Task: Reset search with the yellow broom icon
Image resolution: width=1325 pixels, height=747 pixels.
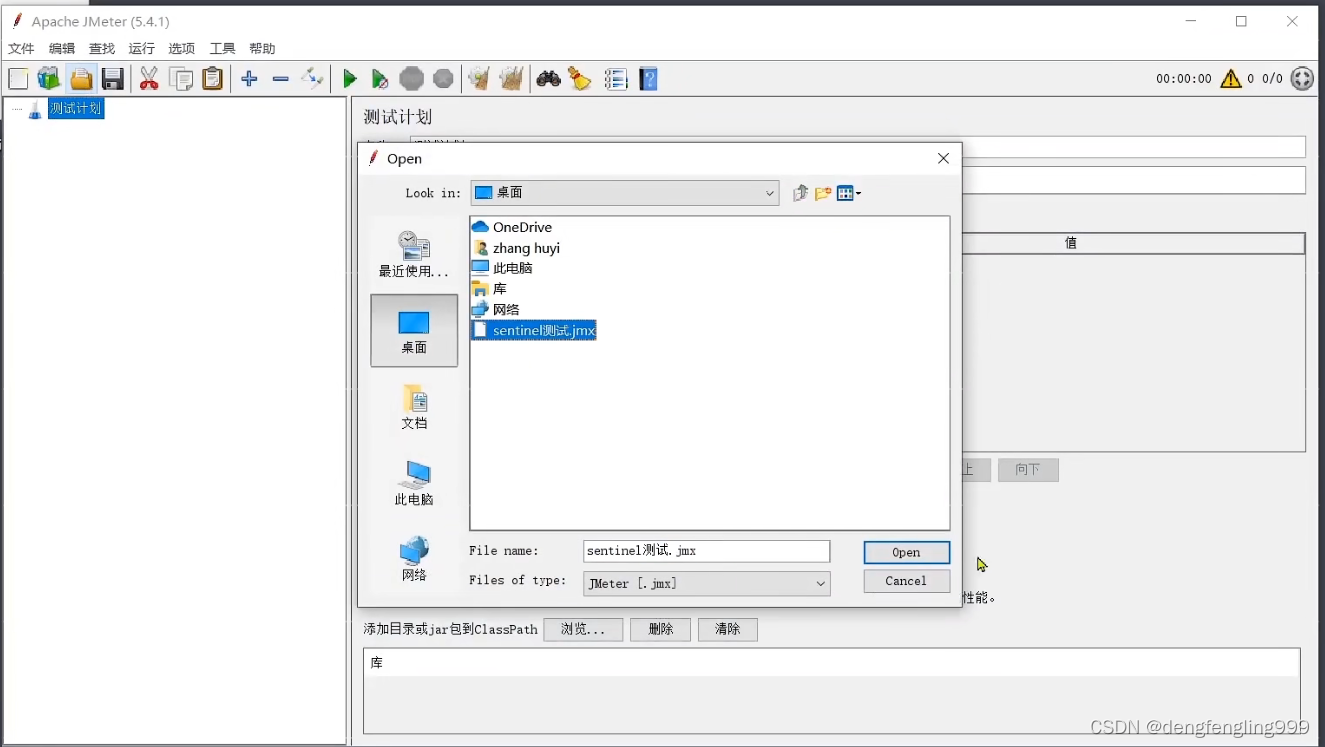Action: point(580,79)
